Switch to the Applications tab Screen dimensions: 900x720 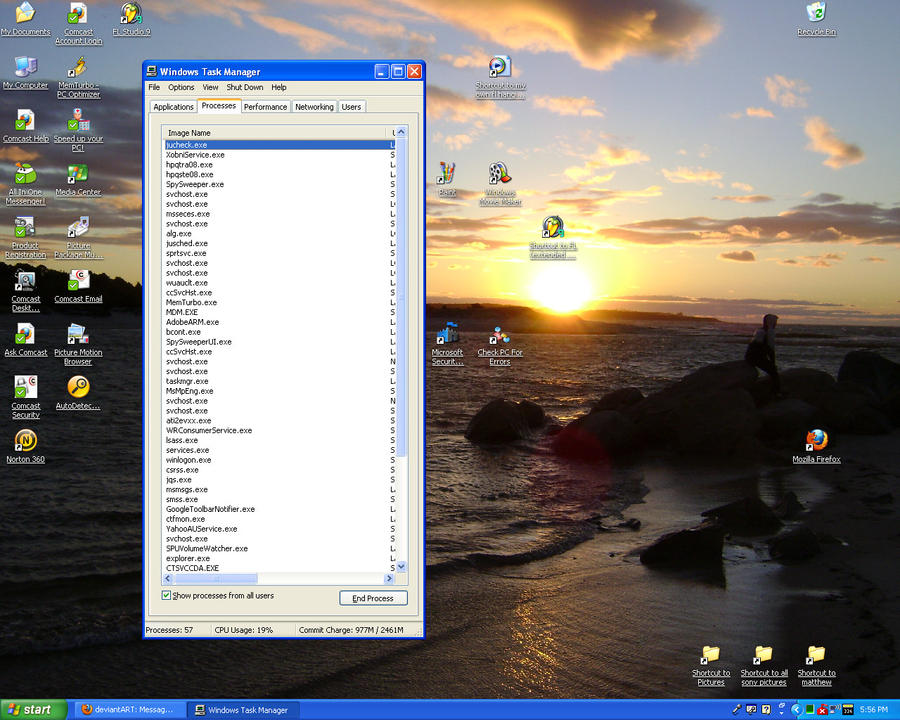[173, 107]
